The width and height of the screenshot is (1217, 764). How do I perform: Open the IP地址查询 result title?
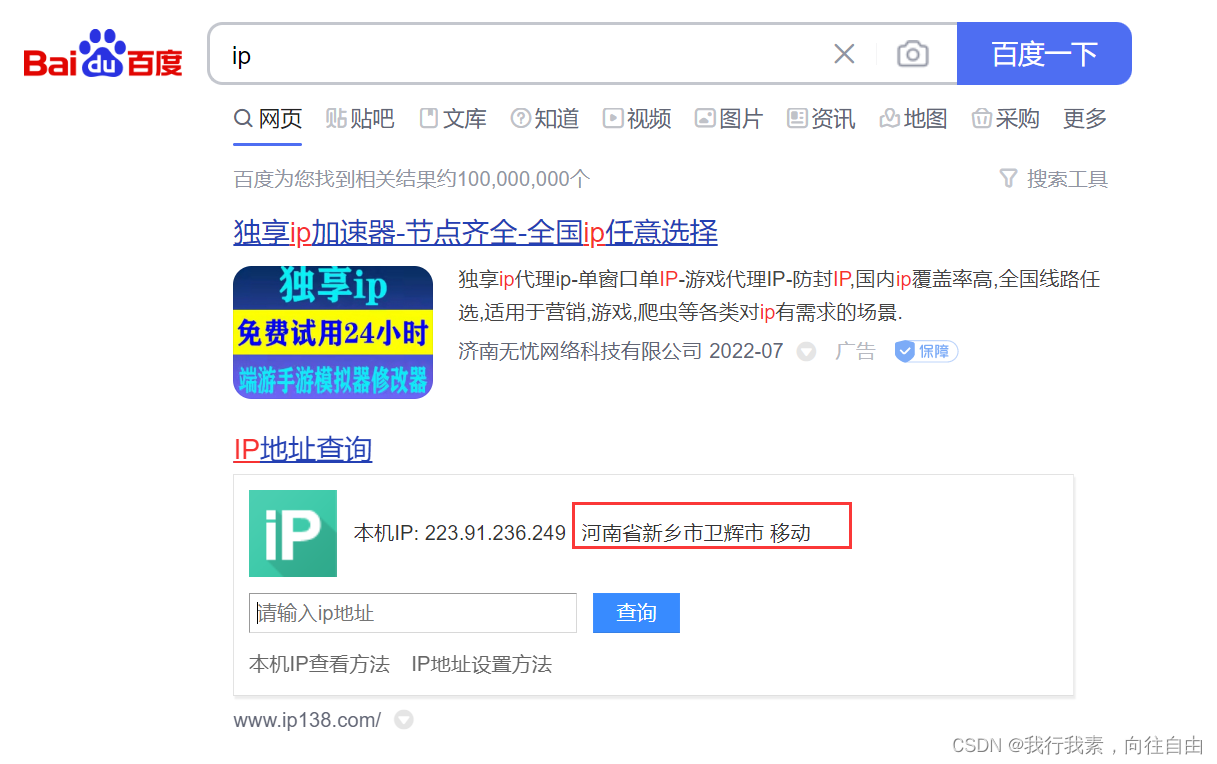tap(303, 450)
